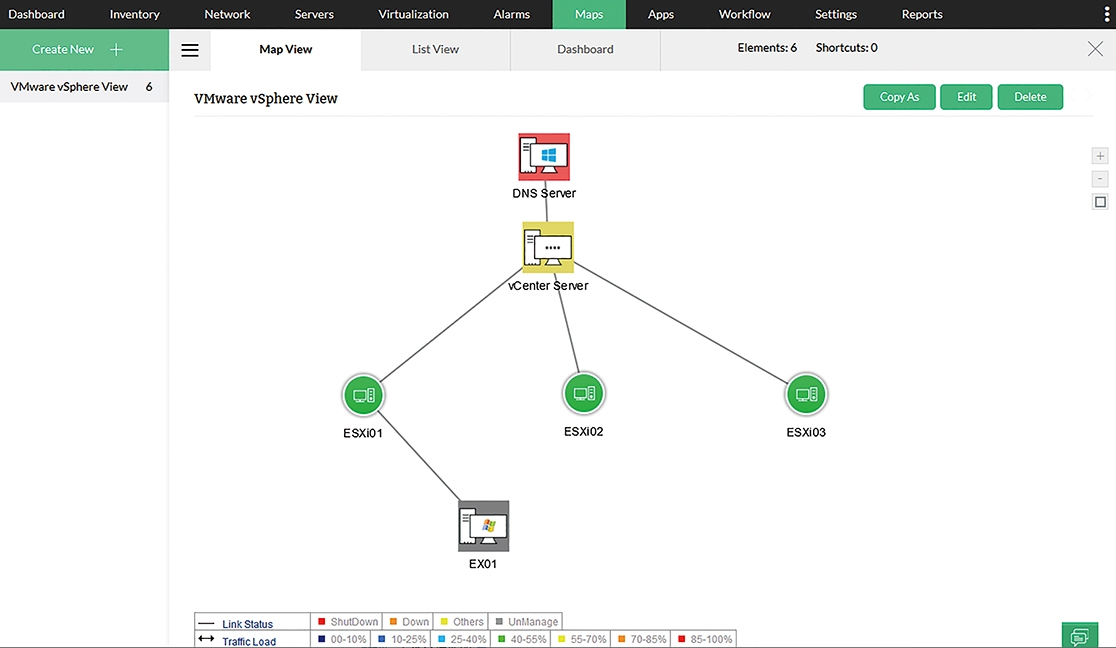Screen dimensions: 1116x648
Task: Open the Dashboard top menu
Action: tap(36, 14)
